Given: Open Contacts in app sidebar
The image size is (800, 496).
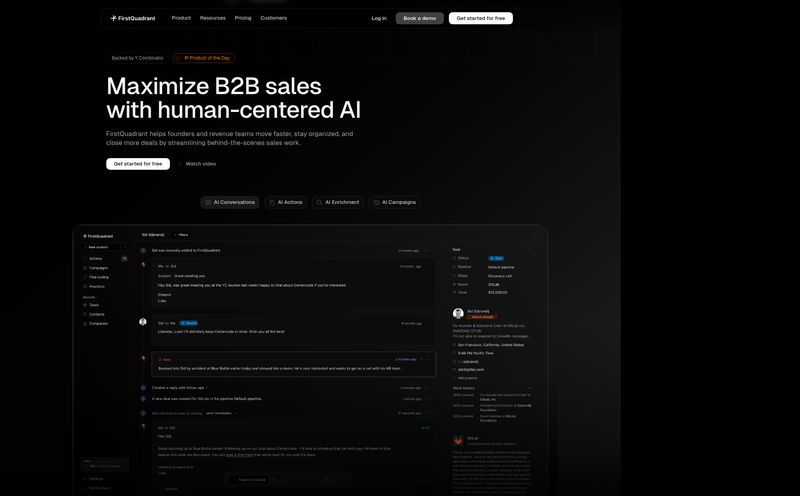Looking at the screenshot, I should pos(96,314).
